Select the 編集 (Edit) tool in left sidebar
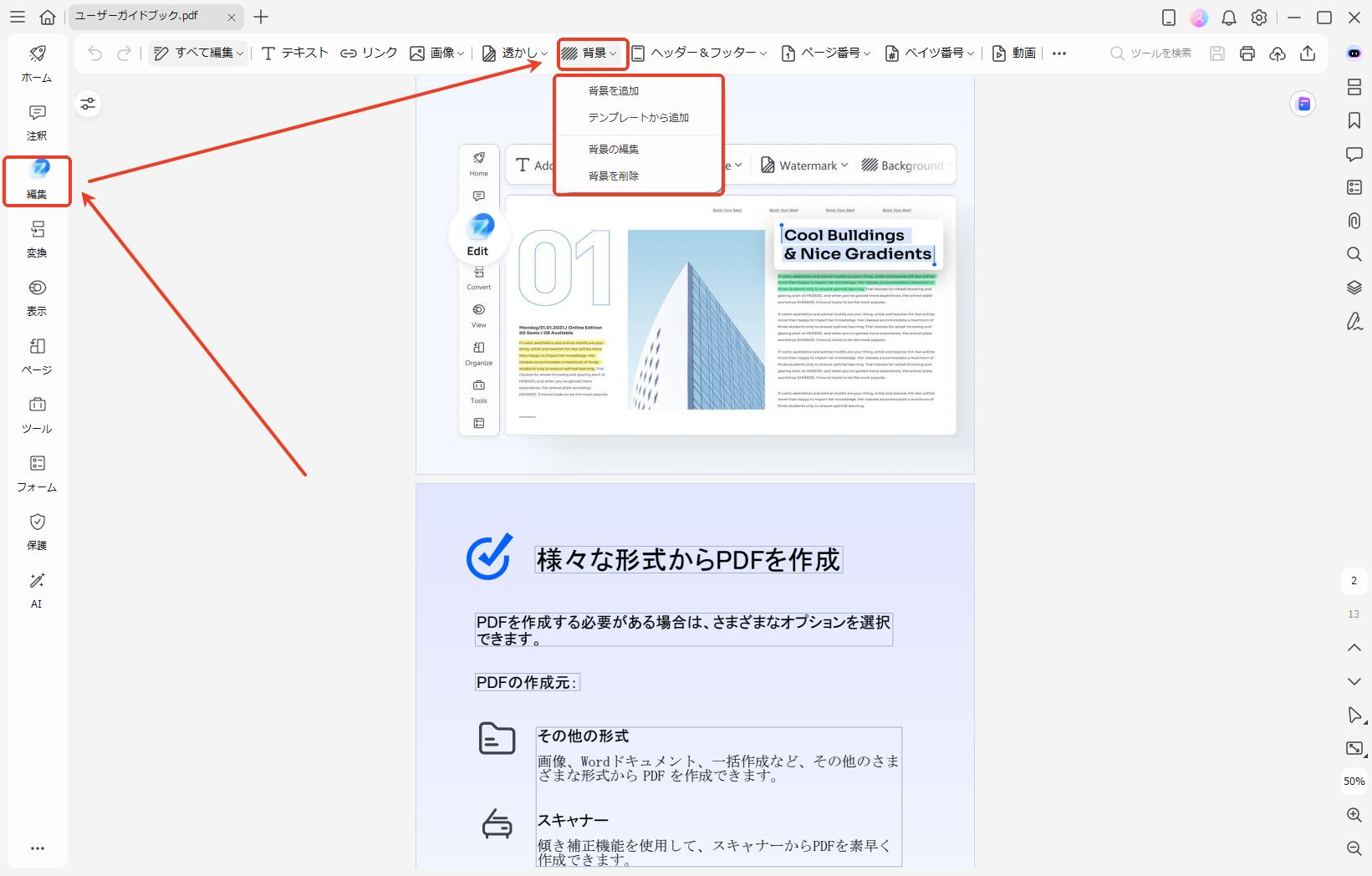This screenshot has height=876, width=1372. click(x=36, y=180)
